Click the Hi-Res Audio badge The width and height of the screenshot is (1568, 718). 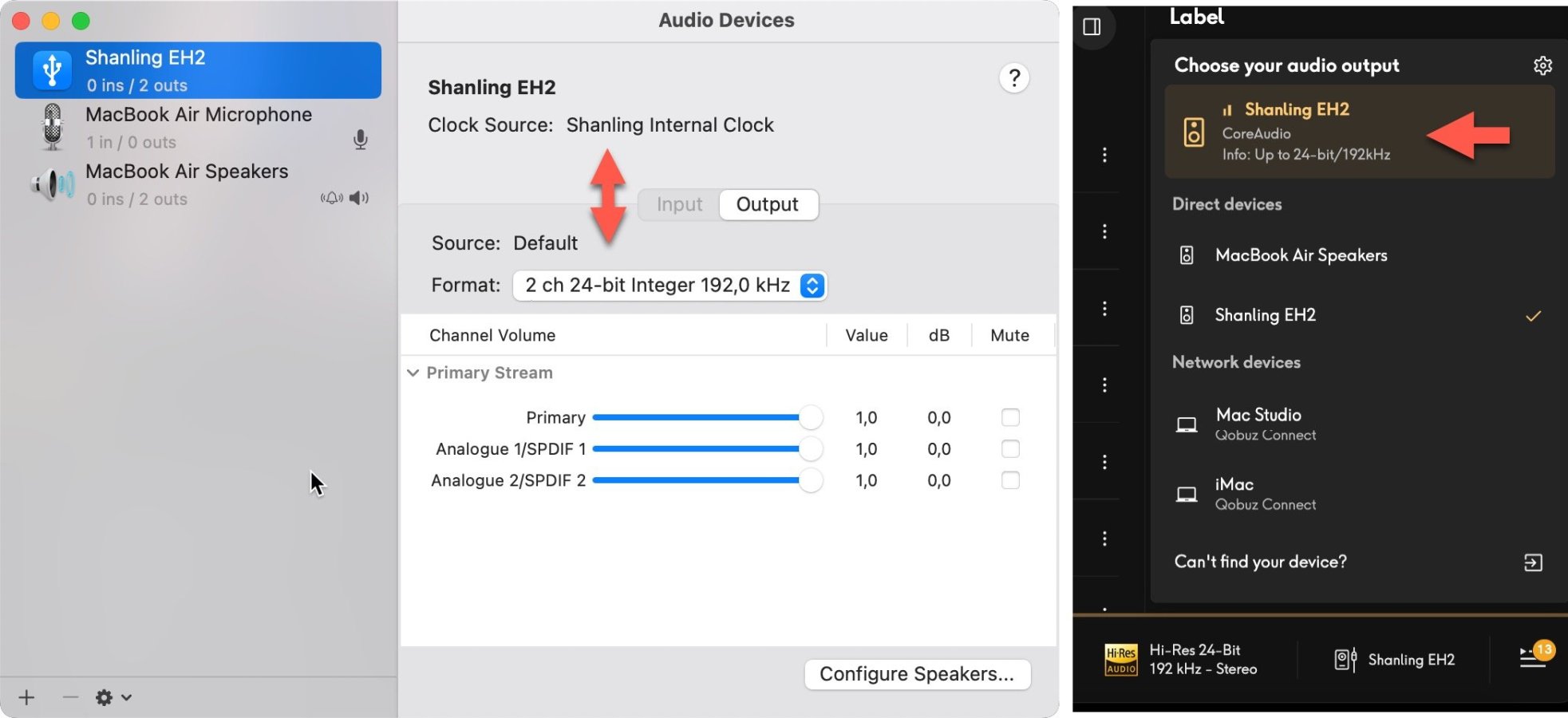[1120, 660]
